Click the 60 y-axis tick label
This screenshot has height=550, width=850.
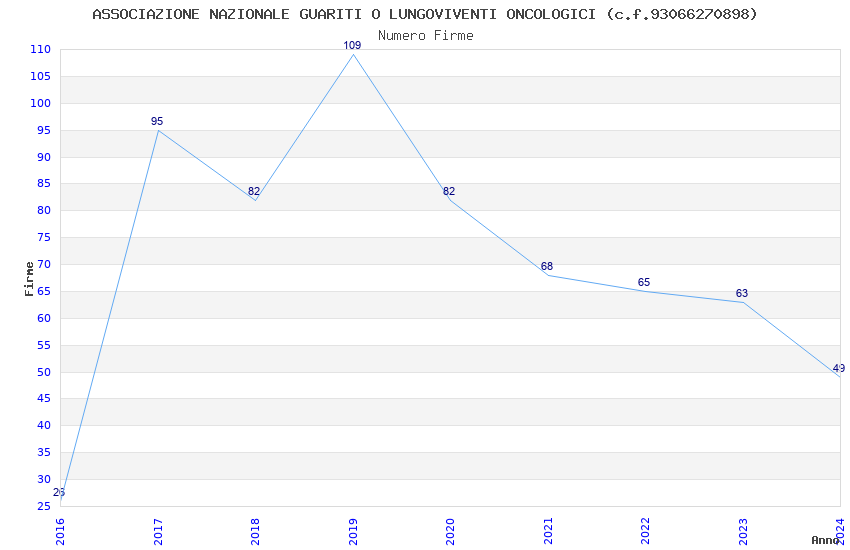[43, 318]
